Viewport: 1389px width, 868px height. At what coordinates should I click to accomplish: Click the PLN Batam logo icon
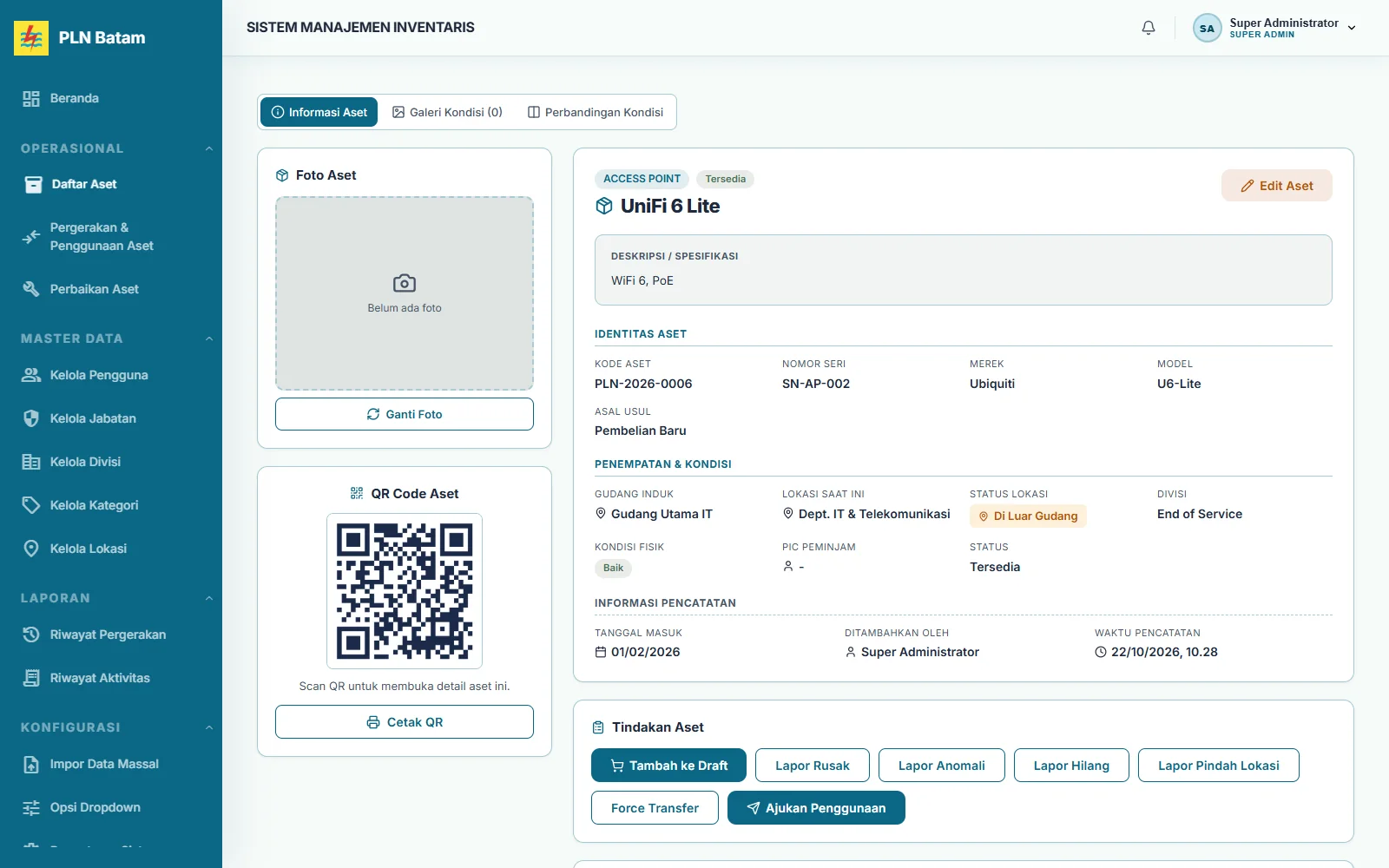tap(31, 38)
